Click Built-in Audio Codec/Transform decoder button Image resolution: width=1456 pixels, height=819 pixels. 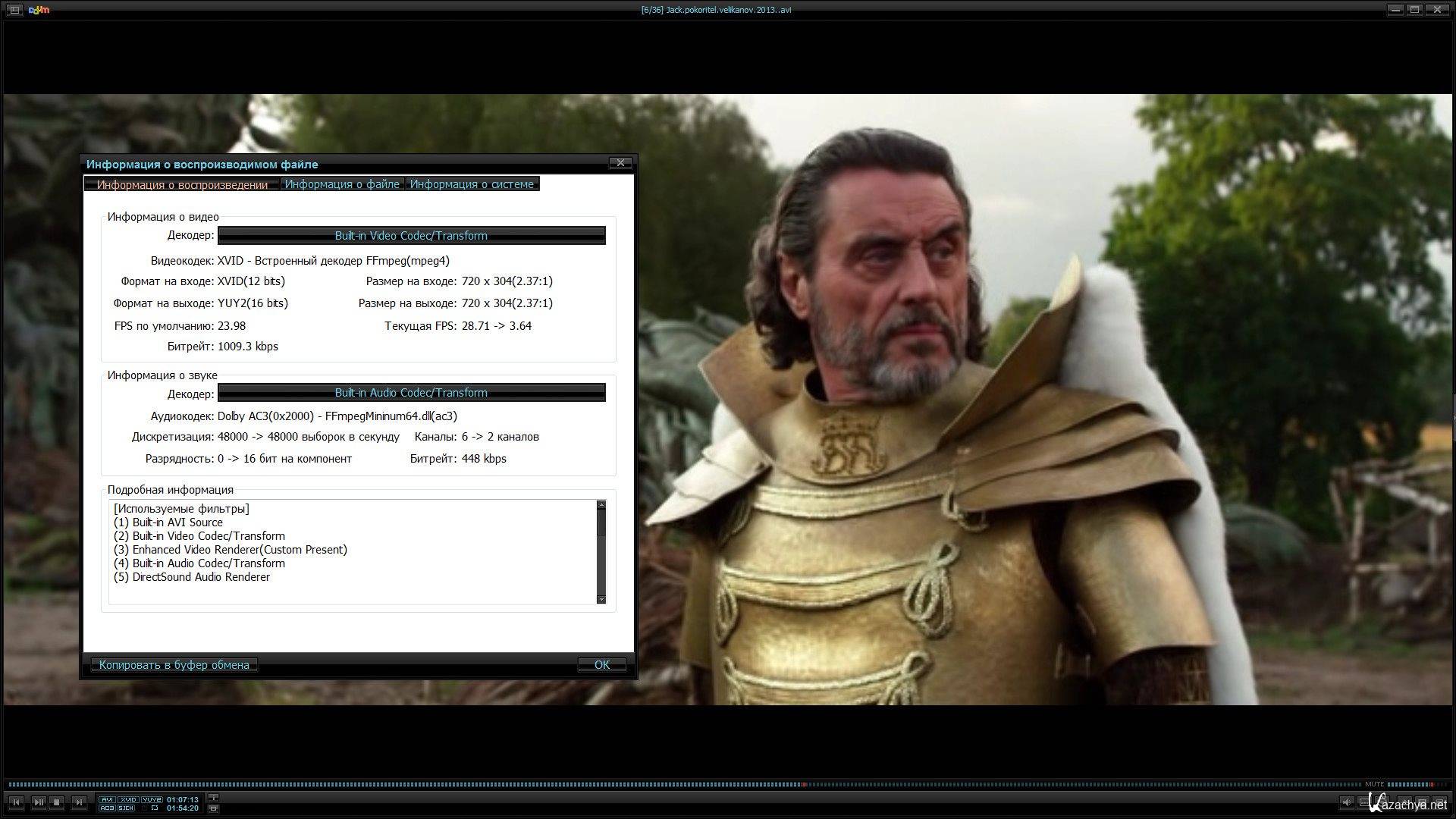(411, 393)
